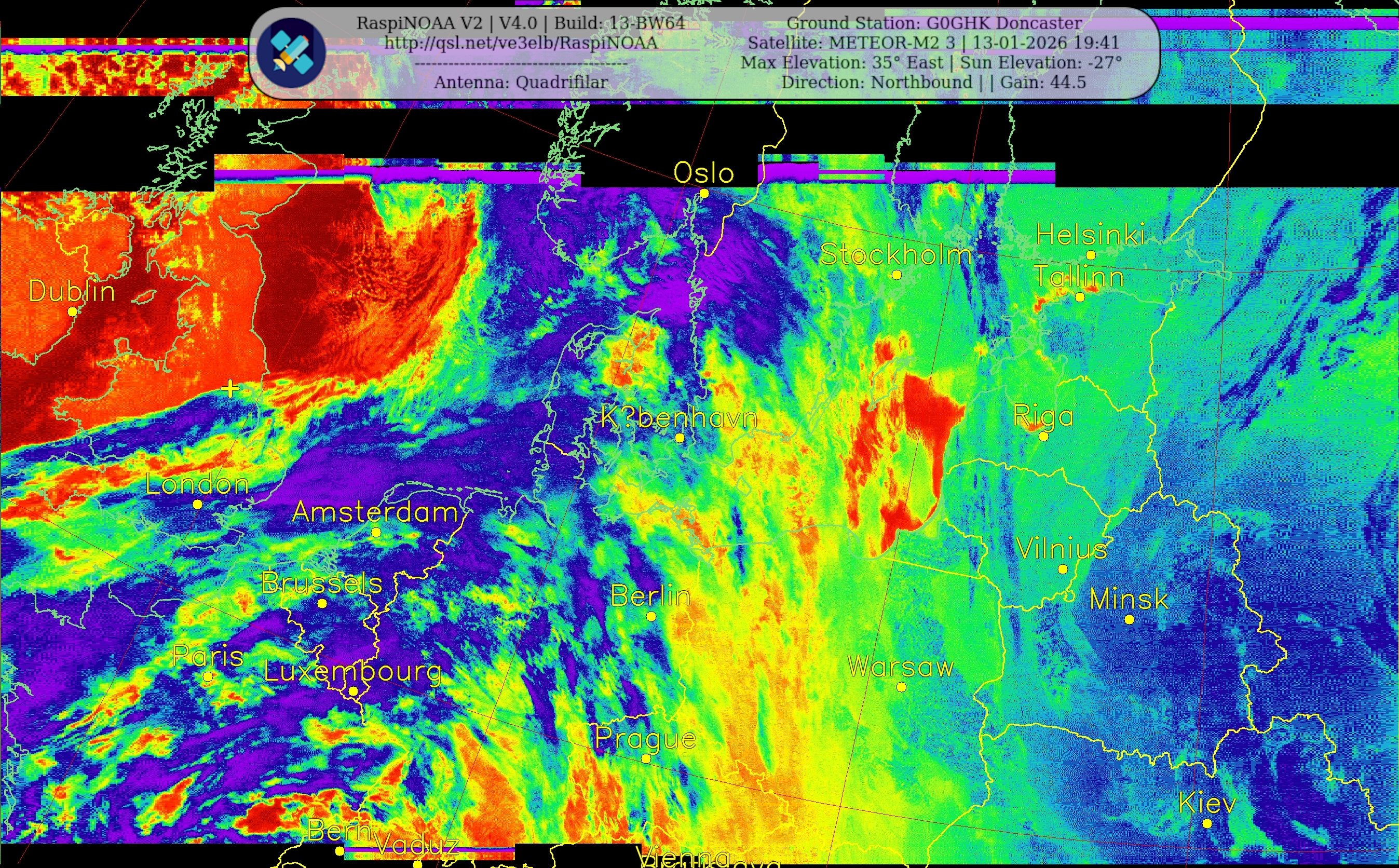Click the Dublin city marker dot
This screenshot has width=1399, height=868.
(72, 311)
